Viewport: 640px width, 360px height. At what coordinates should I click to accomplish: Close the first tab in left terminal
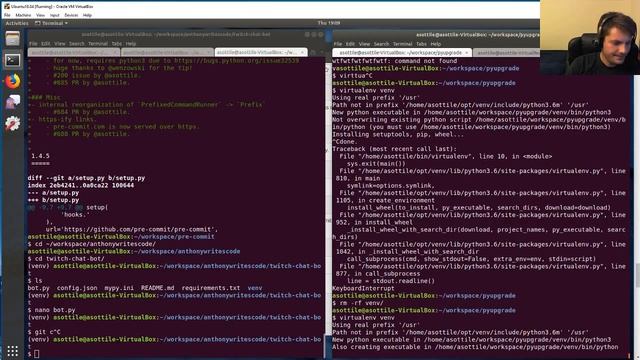(116, 52)
